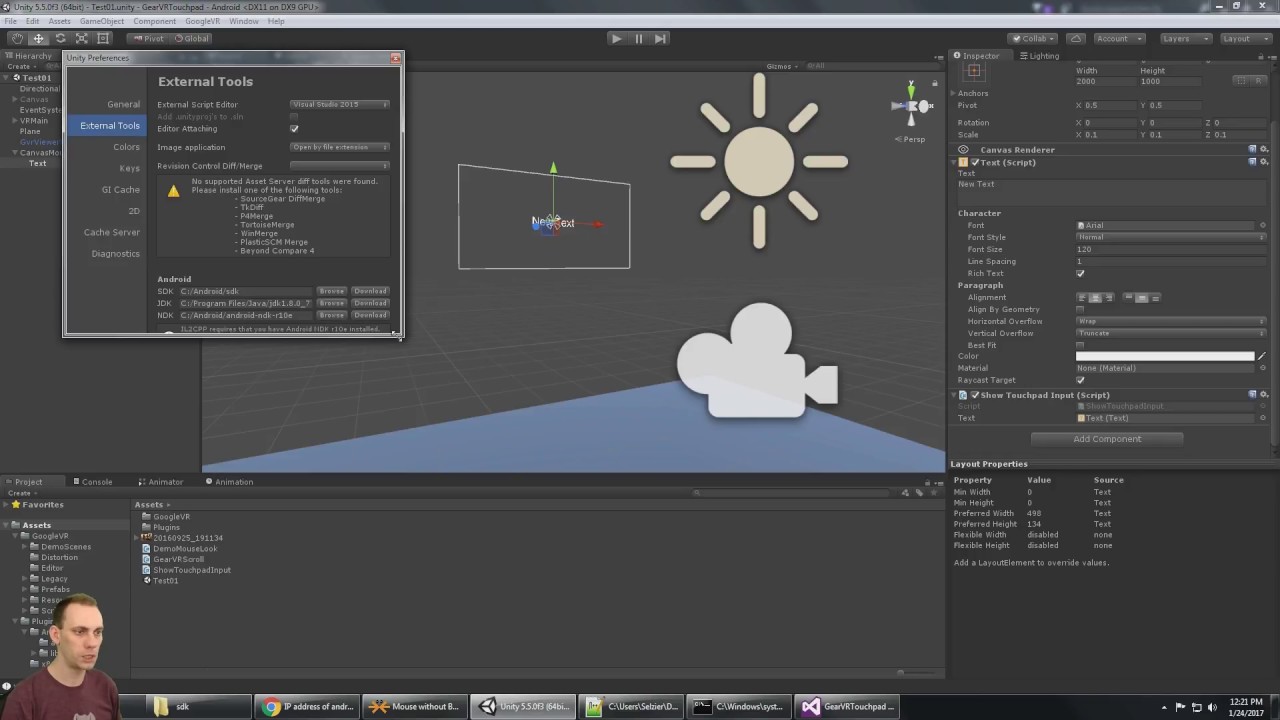Viewport: 1280px width, 720px height.
Task: Toggle Best Fit checkbox
Action: point(1080,345)
